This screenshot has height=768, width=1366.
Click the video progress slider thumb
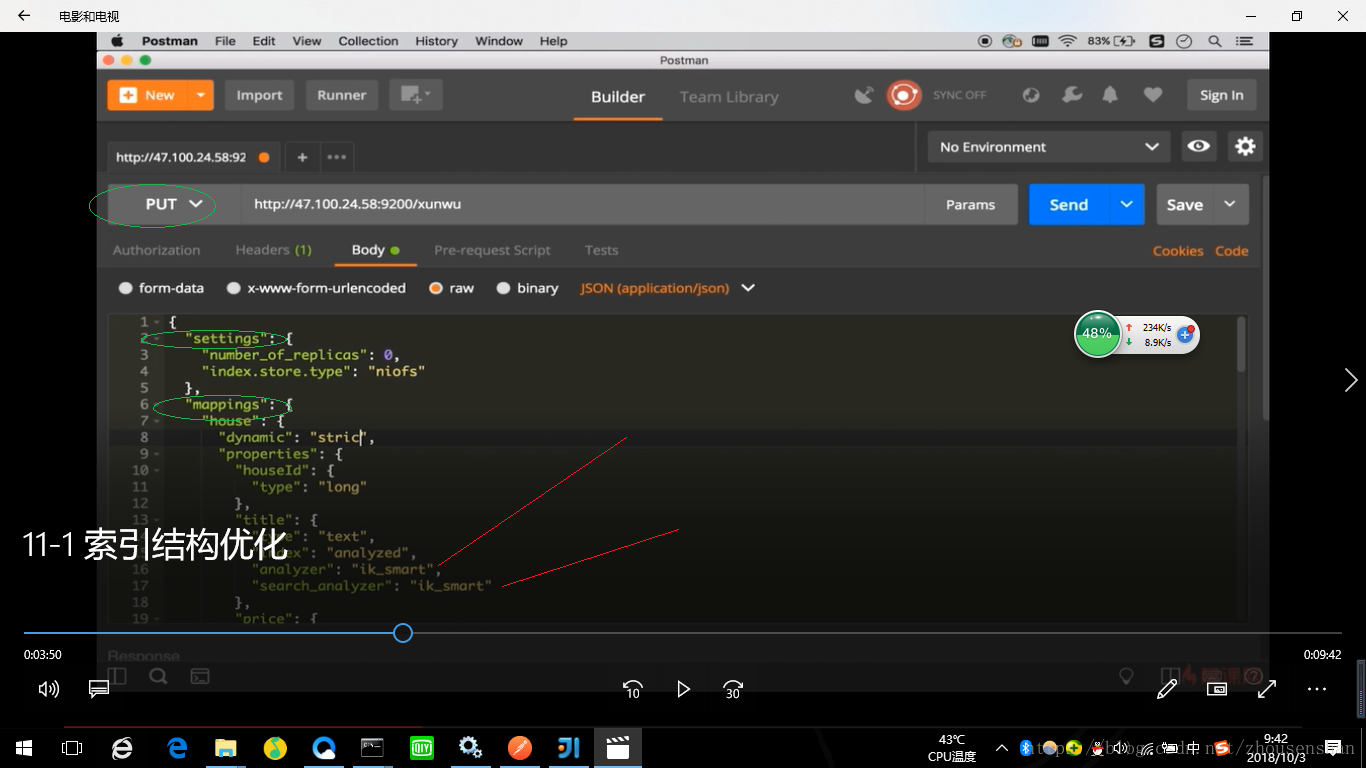[x=402, y=632]
